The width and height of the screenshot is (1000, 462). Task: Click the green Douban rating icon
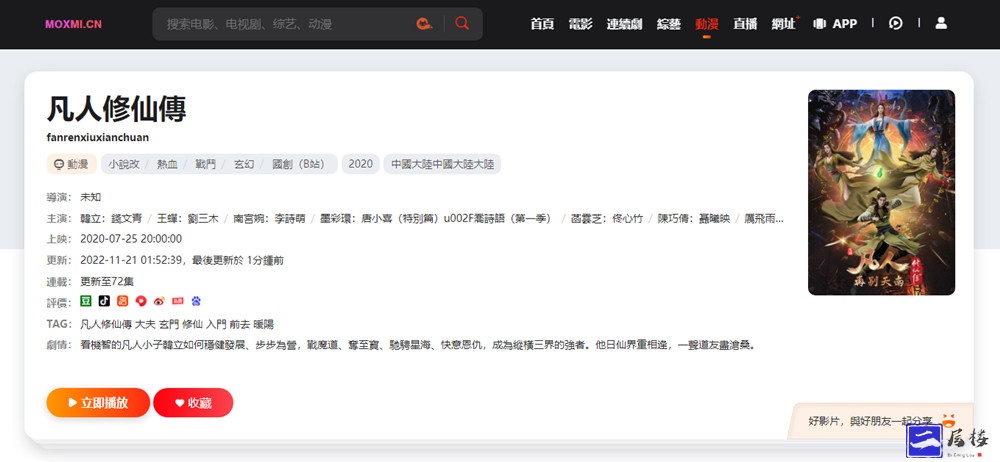point(86,300)
